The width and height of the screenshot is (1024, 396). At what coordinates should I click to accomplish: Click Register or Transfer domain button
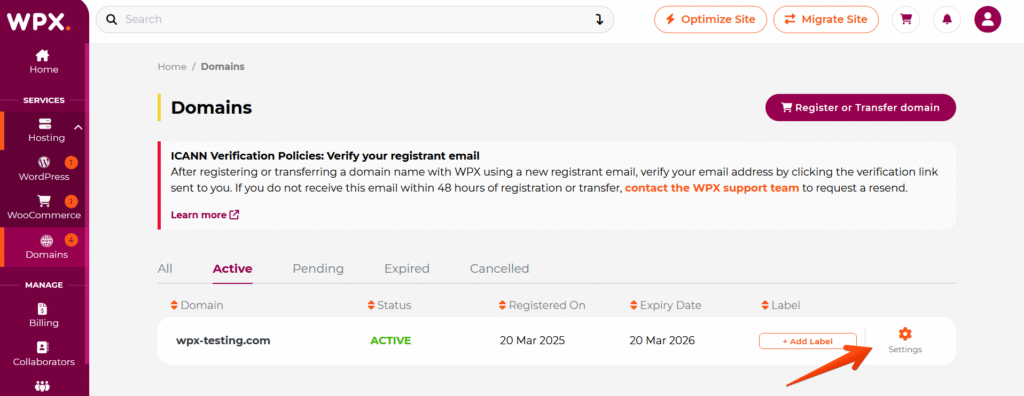pos(861,108)
